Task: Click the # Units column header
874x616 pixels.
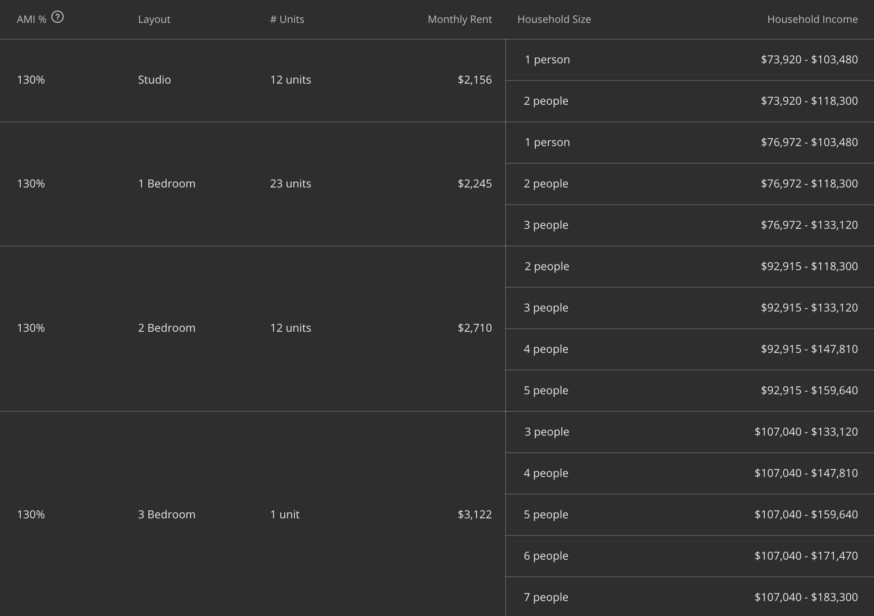Action: pyautogui.click(x=287, y=19)
